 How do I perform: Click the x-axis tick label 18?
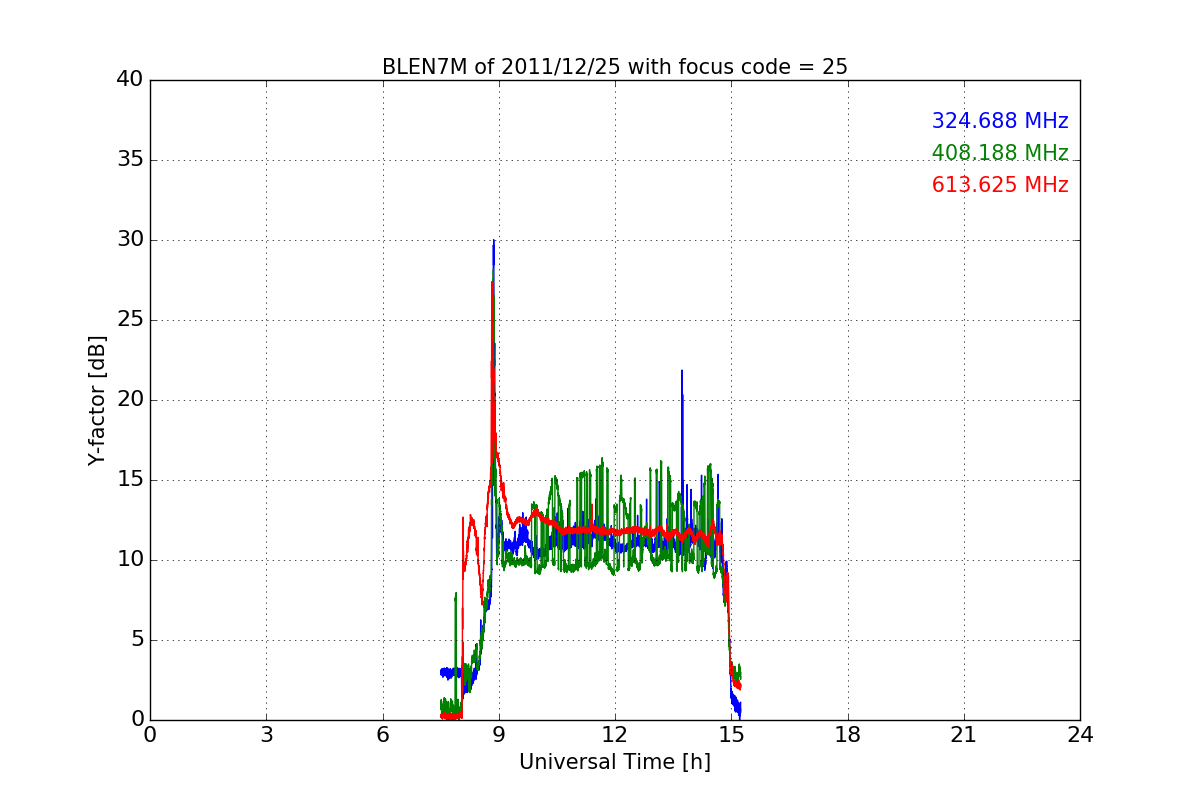tap(847, 735)
